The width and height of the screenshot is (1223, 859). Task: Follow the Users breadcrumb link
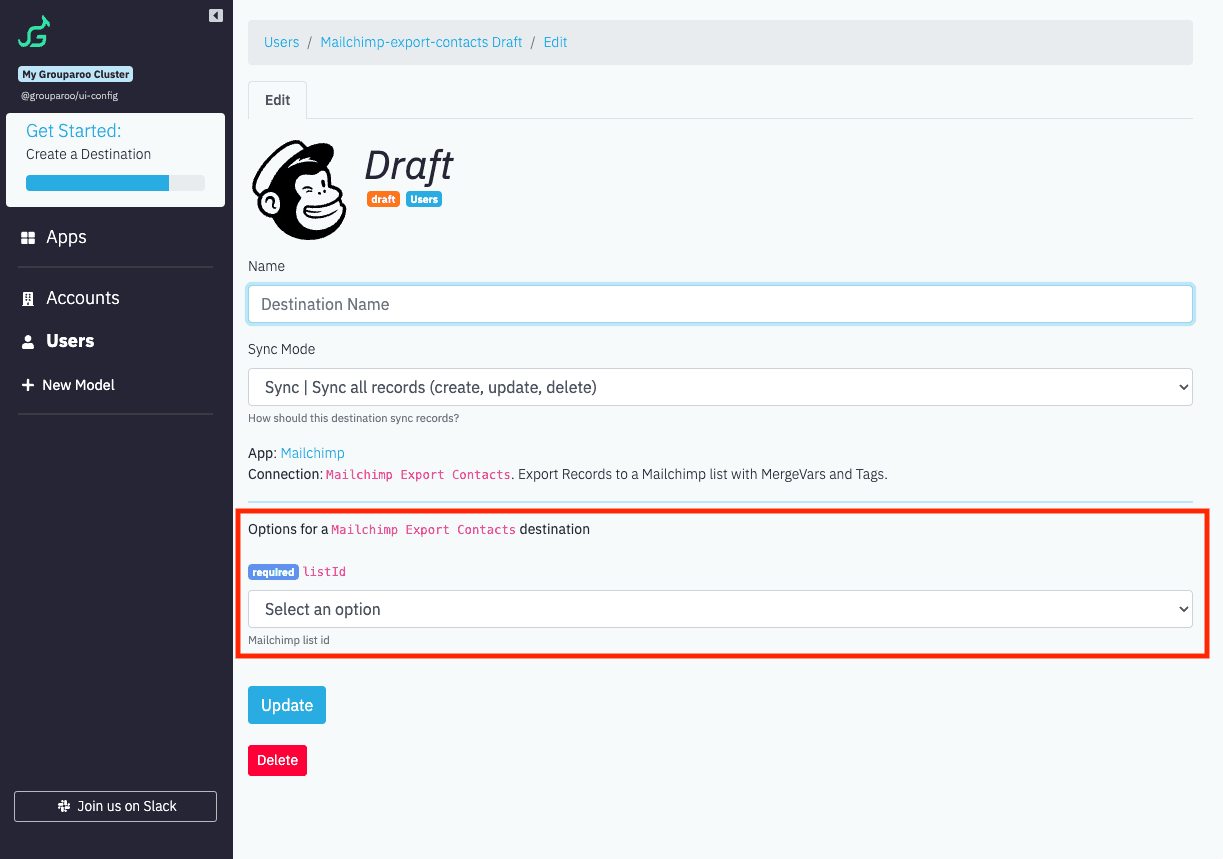(x=282, y=42)
